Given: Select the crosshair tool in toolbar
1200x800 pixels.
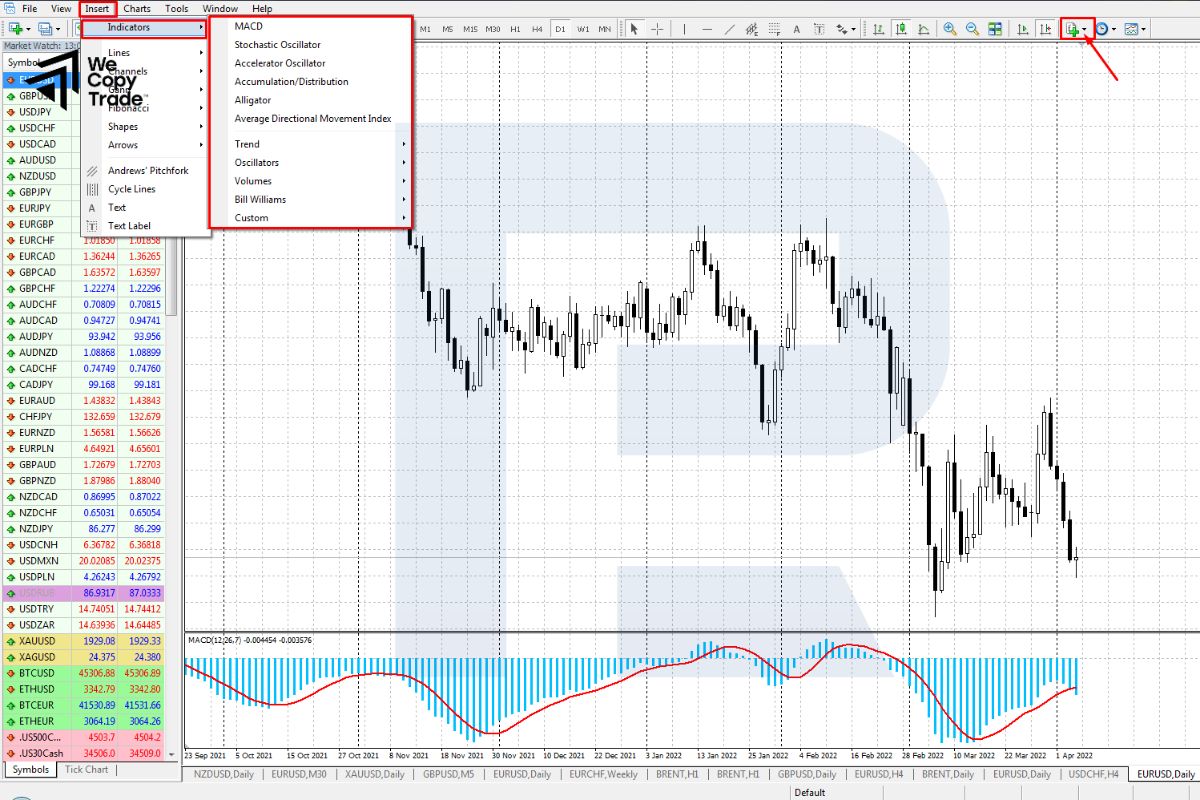Looking at the screenshot, I should [657, 29].
